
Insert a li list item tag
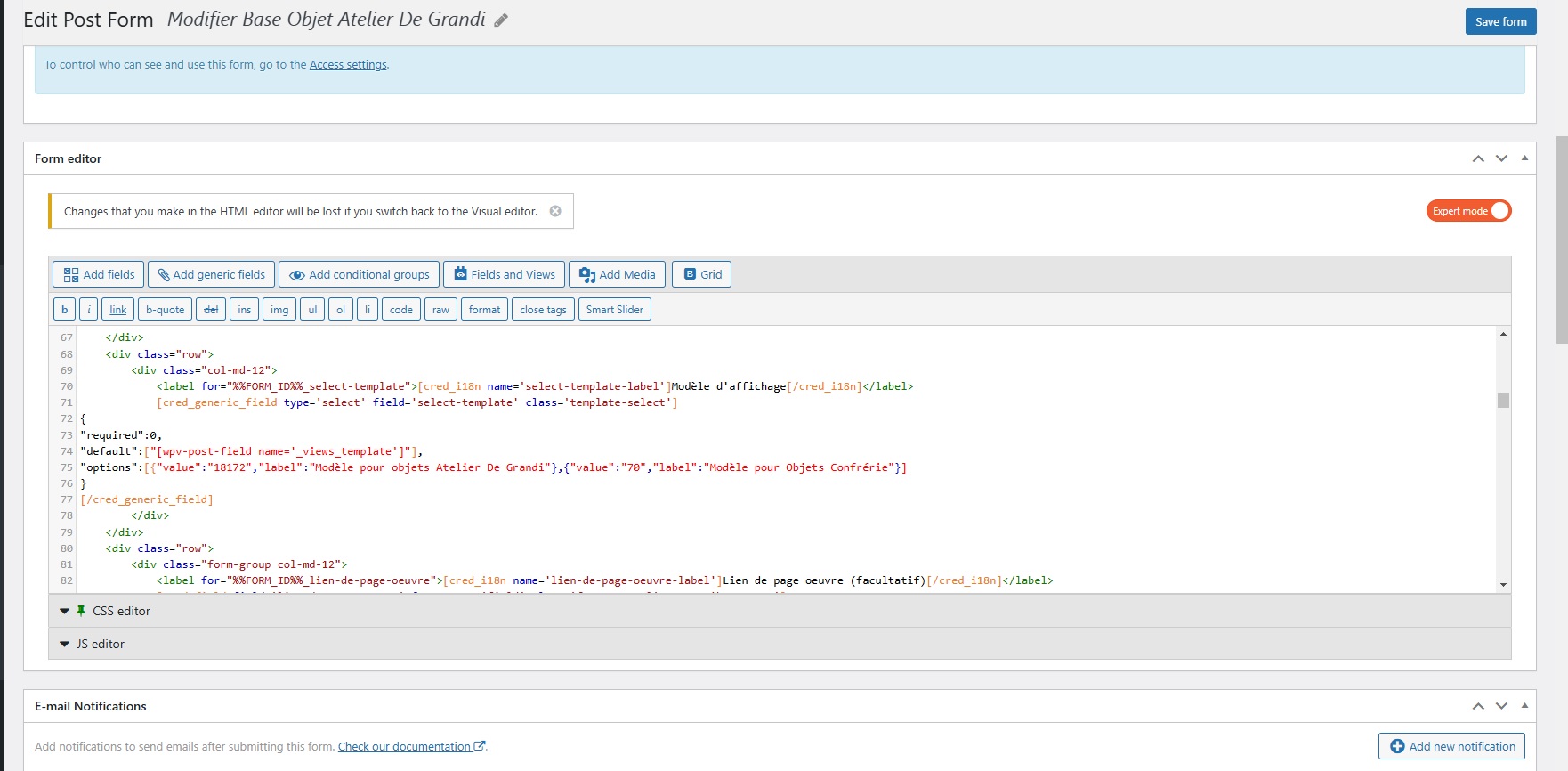(x=368, y=309)
